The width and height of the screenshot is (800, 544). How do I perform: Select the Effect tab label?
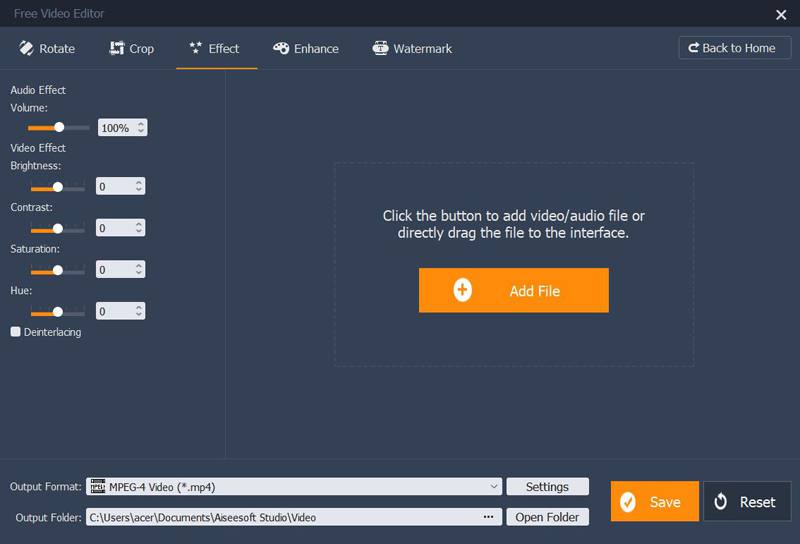(223, 48)
